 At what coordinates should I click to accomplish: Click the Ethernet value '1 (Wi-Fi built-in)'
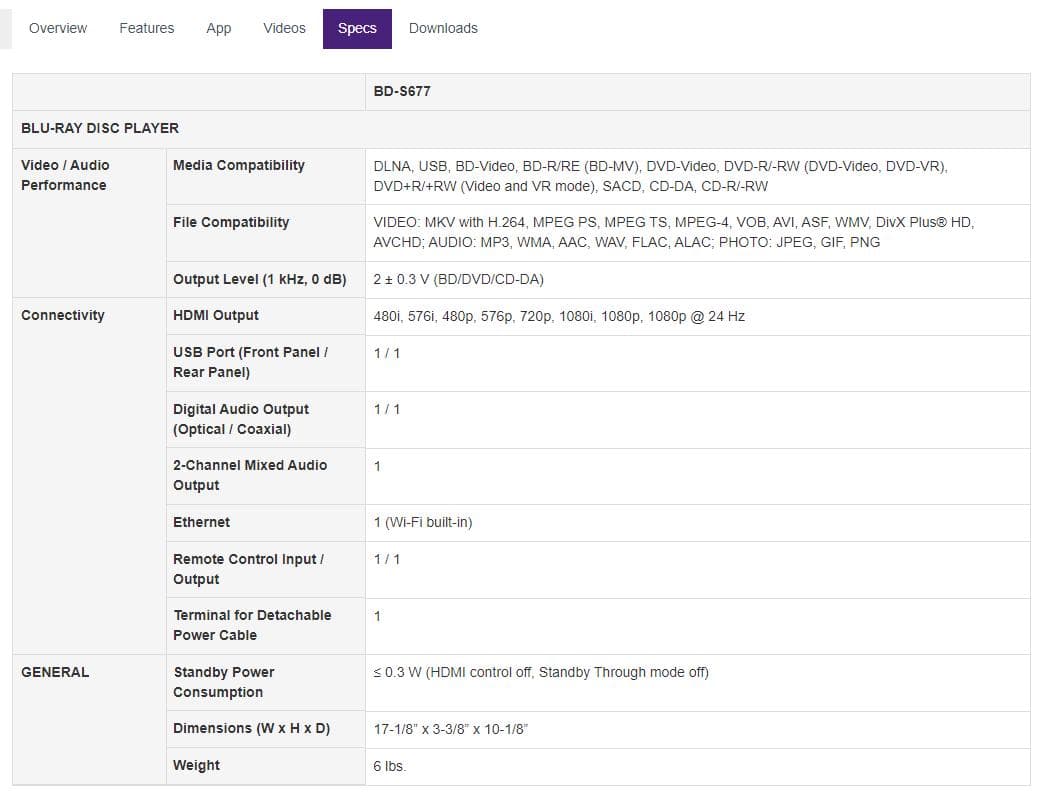[x=423, y=523]
